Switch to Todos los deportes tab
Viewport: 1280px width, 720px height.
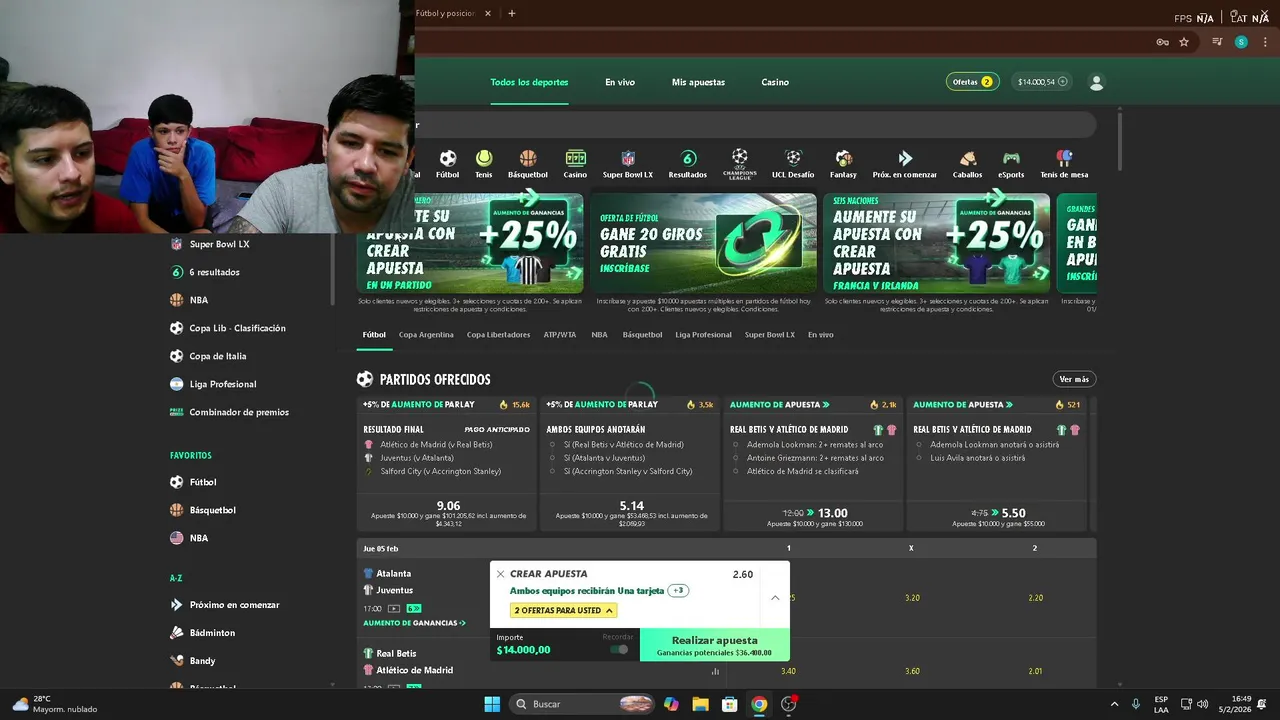point(529,82)
